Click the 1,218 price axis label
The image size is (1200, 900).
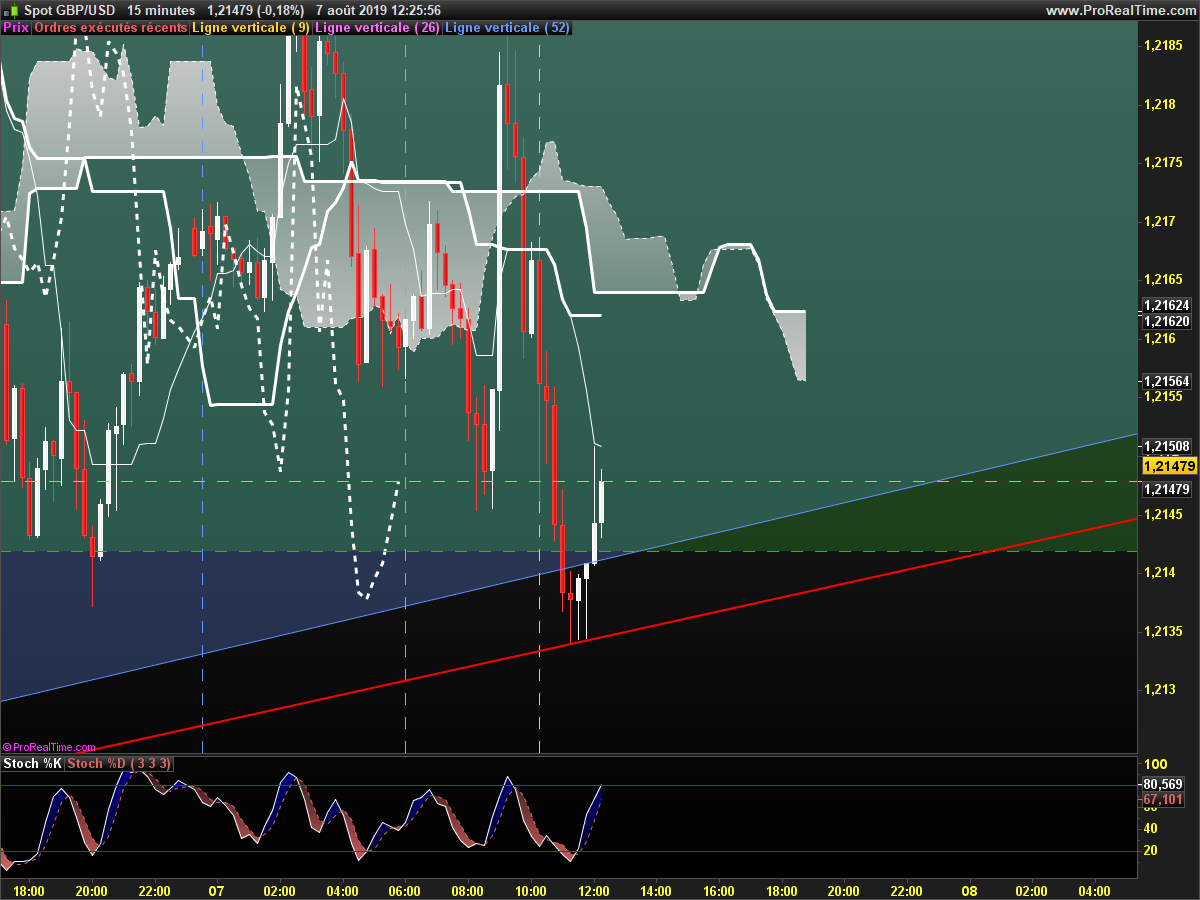coord(1160,104)
